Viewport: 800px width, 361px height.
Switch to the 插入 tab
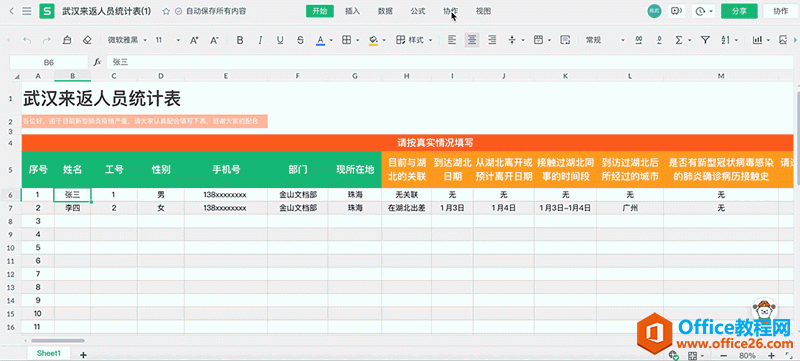[353, 11]
